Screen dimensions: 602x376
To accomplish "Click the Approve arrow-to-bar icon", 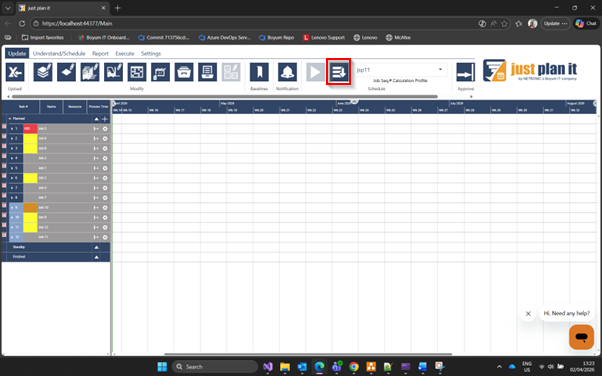I will point(466,72).
